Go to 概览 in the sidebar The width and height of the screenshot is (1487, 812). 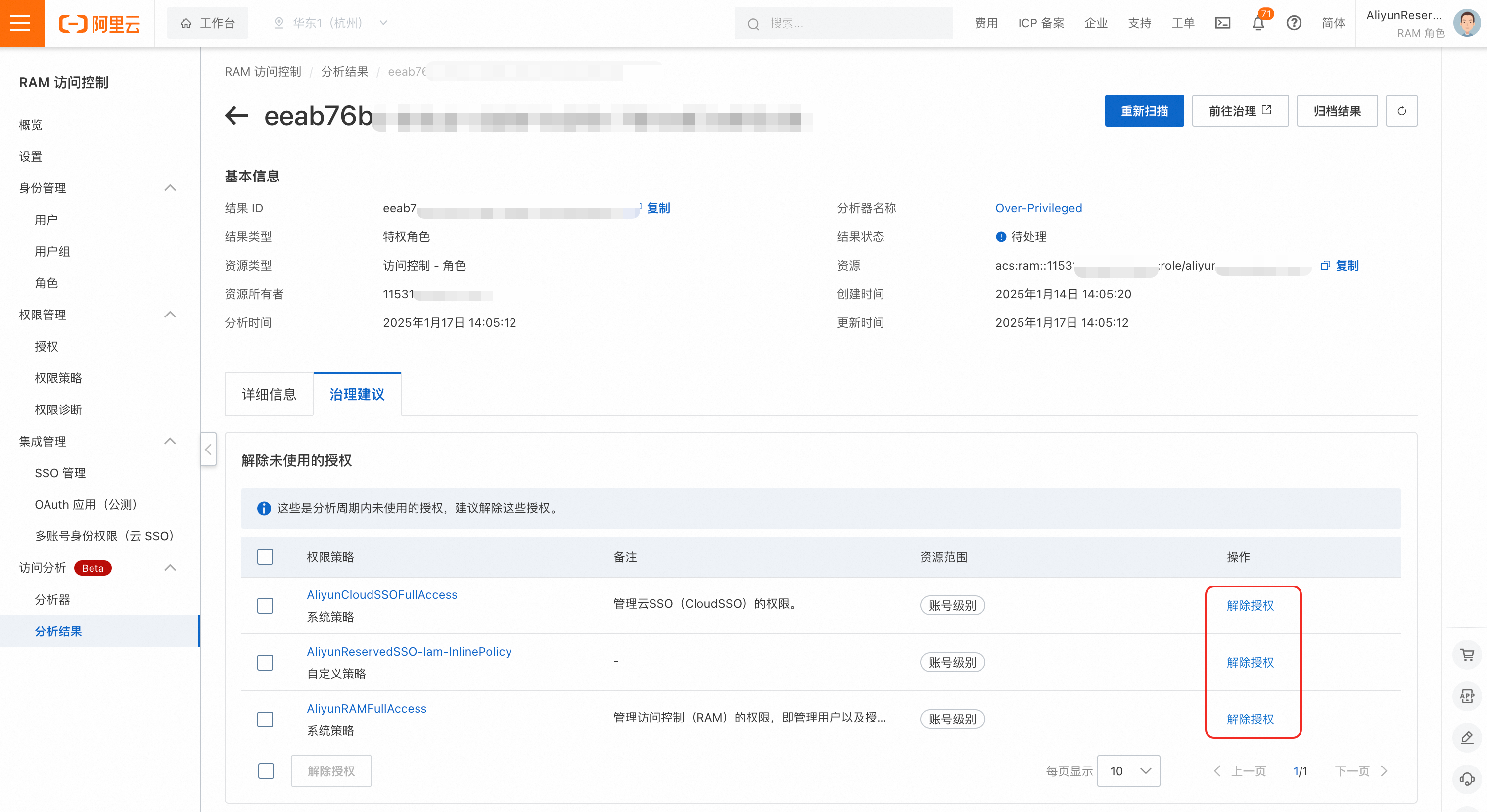(x=30, y=125)
